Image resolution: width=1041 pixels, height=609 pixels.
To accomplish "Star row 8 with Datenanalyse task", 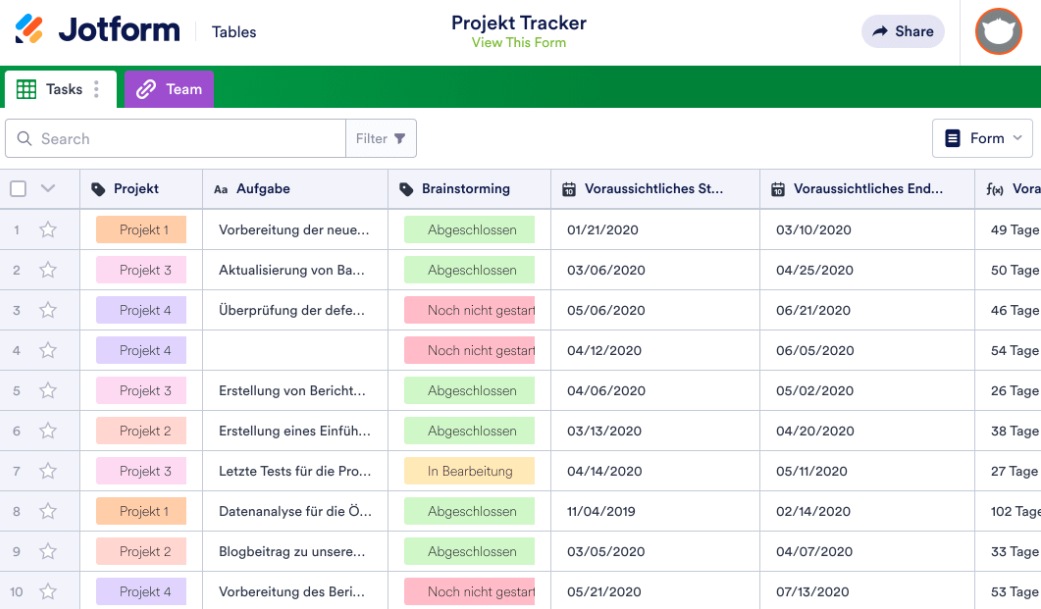I will pyautogui.click(x=47, y=511).
